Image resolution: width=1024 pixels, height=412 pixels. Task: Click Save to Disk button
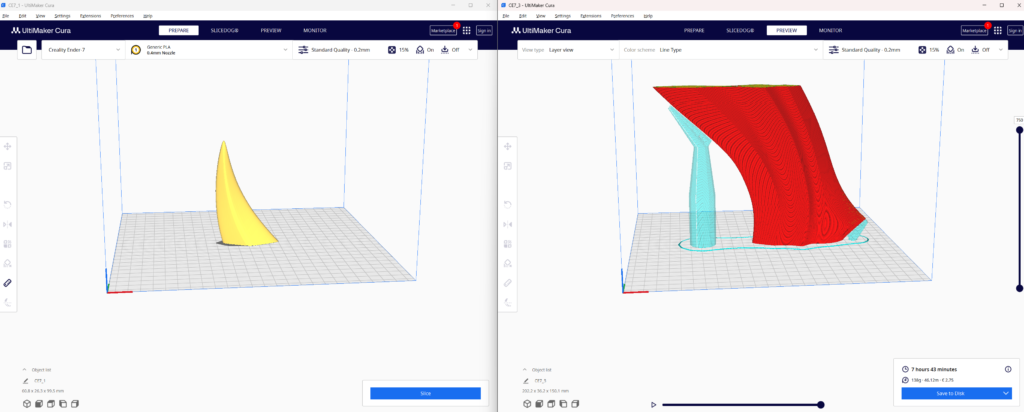coord(952,393)
